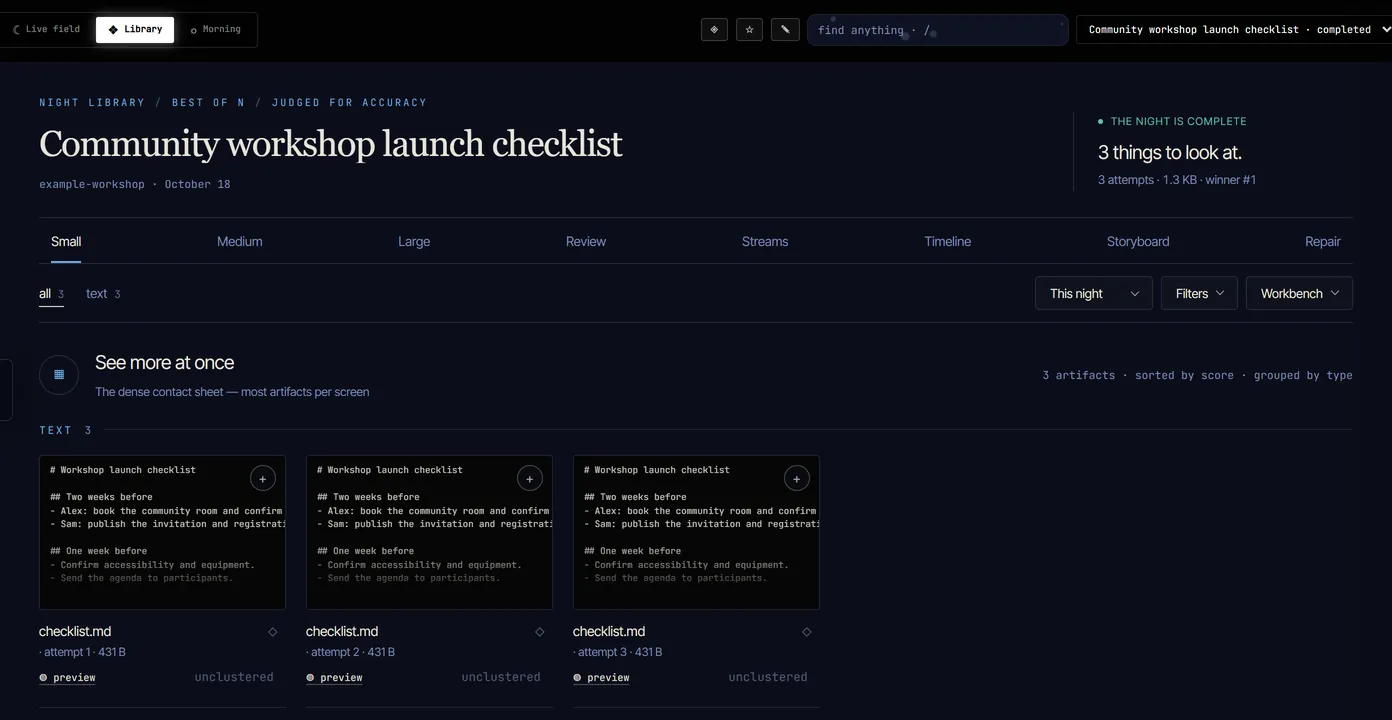Open the Streams tab
Screen dimensions: 1392x720
[765, 241]
